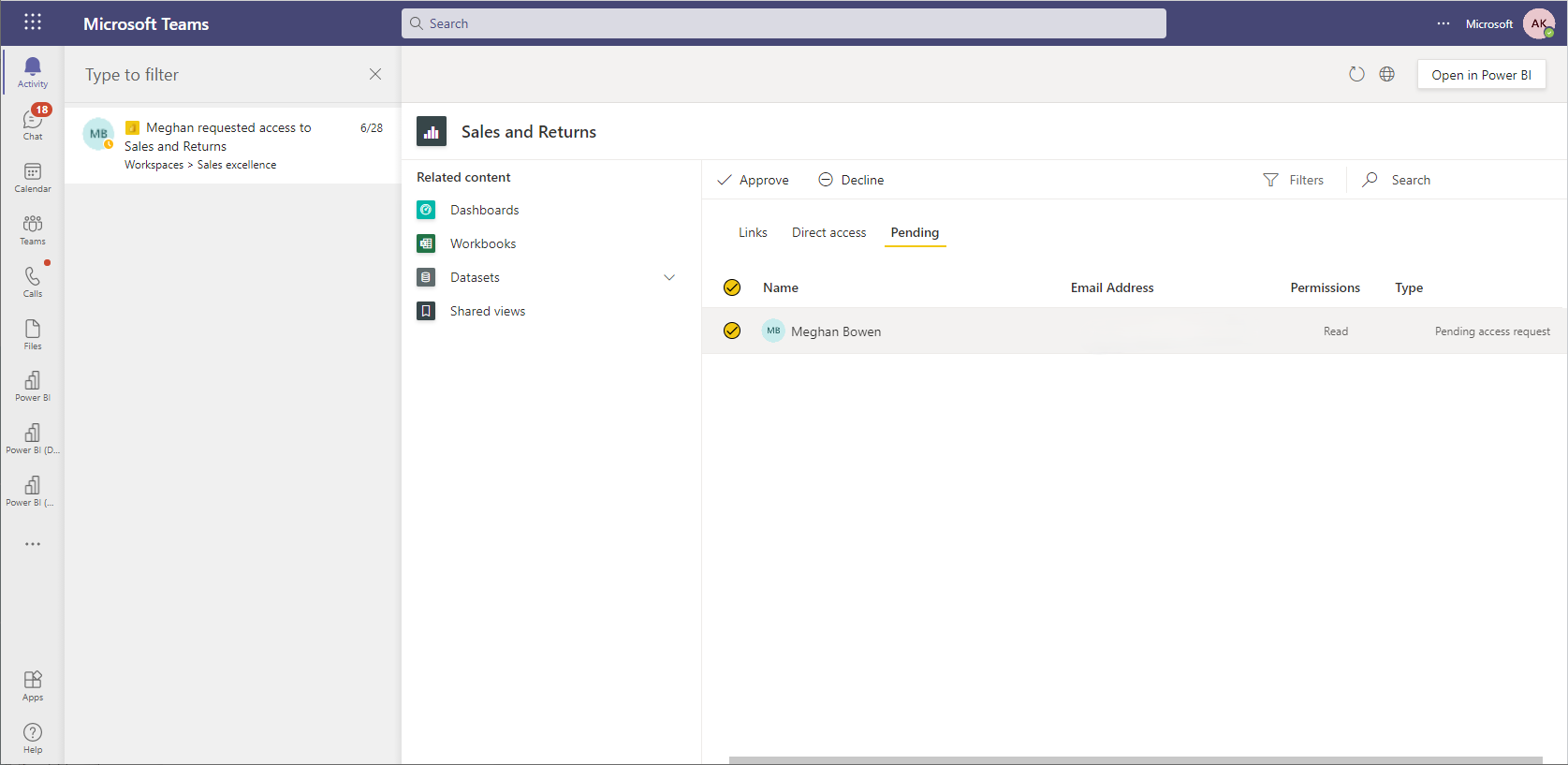Image resolution: width=1568 pixels, height=765 pixels.
Task: Click the globe icon in the top bar
Action: 1387,74
